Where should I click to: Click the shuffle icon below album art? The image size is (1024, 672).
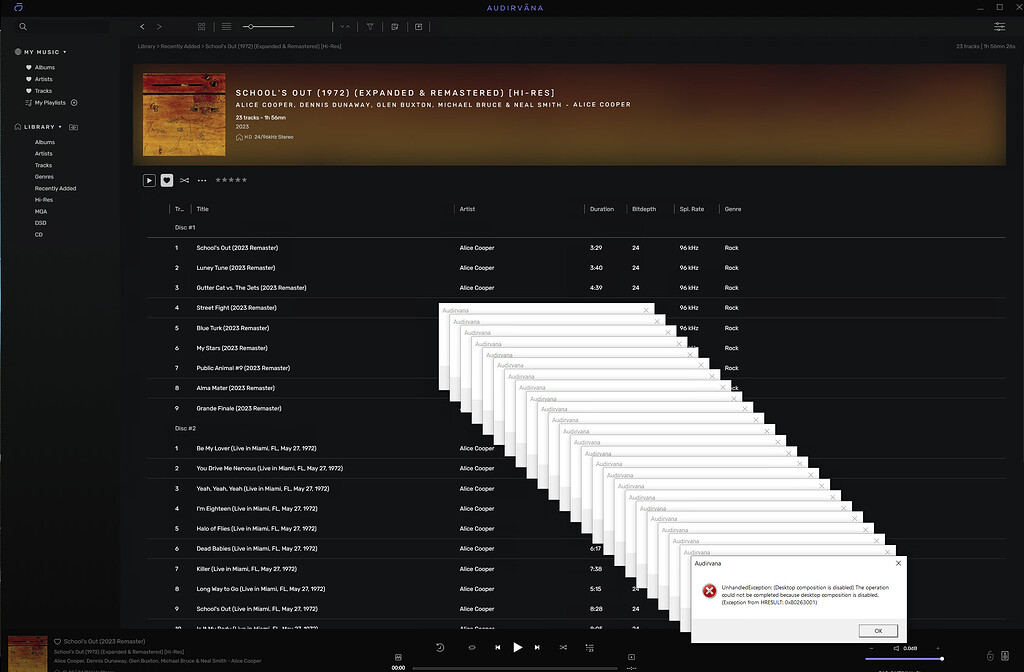click(184, 180)
